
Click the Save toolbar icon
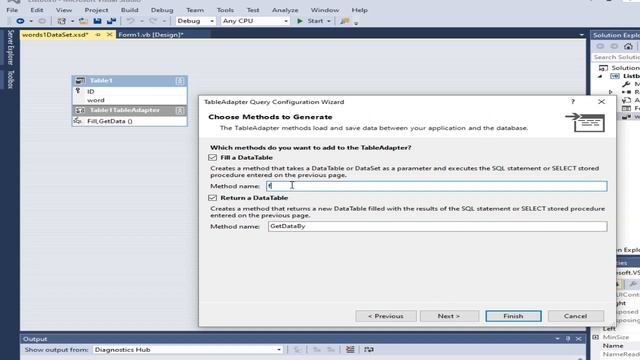click(97, 21)
